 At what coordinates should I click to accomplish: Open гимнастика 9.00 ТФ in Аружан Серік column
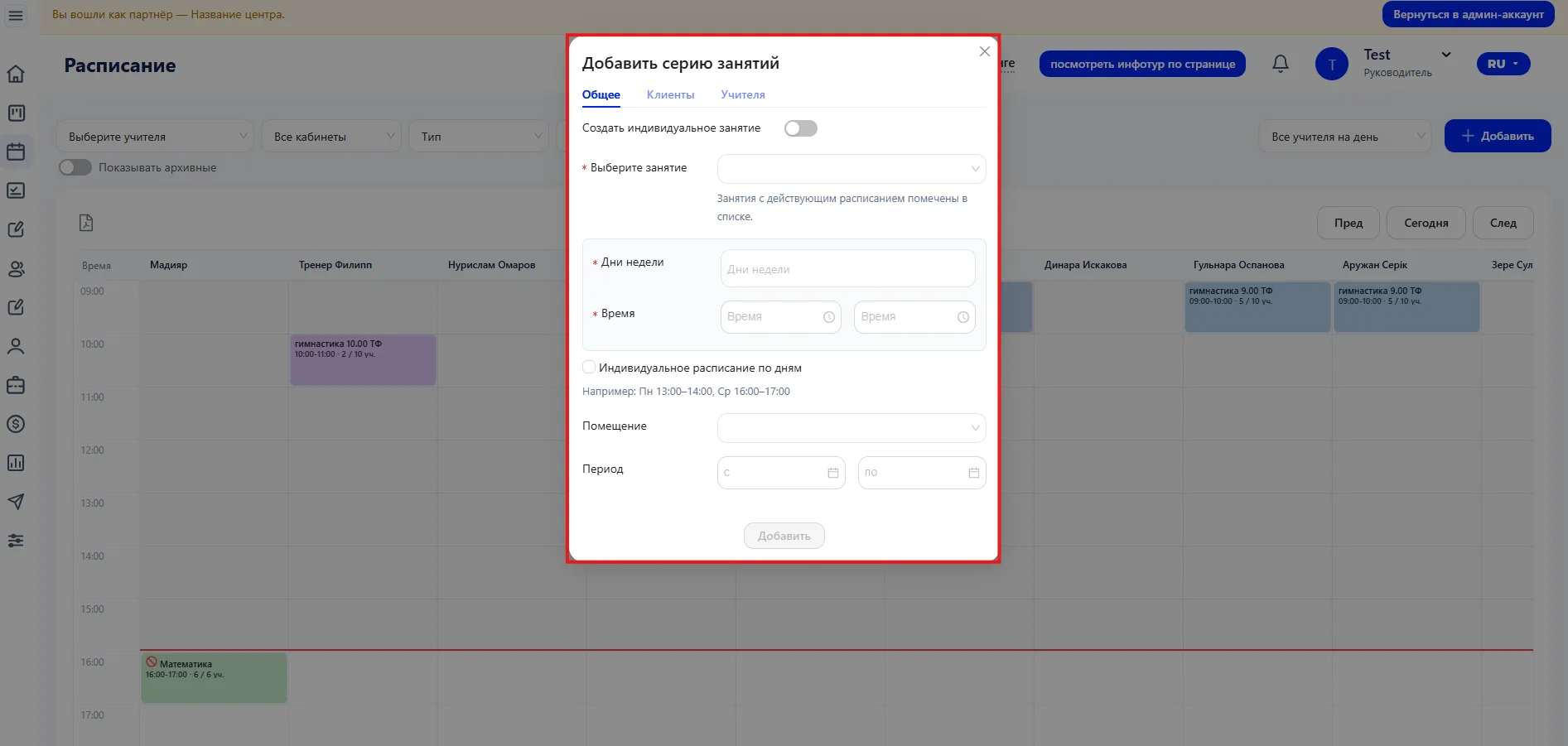[x=1406, y=307]
